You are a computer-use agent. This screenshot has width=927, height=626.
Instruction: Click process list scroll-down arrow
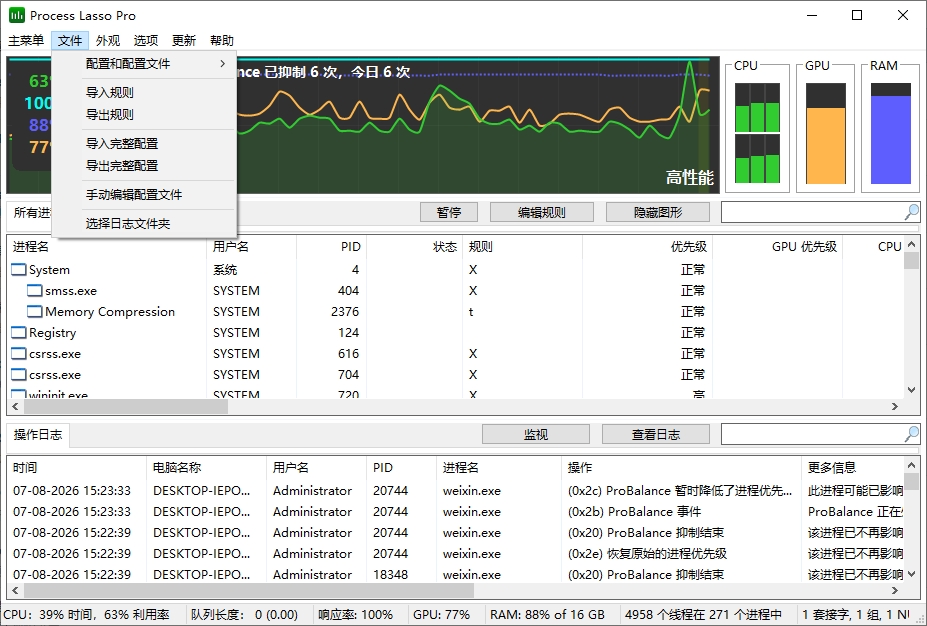[912, 390]
